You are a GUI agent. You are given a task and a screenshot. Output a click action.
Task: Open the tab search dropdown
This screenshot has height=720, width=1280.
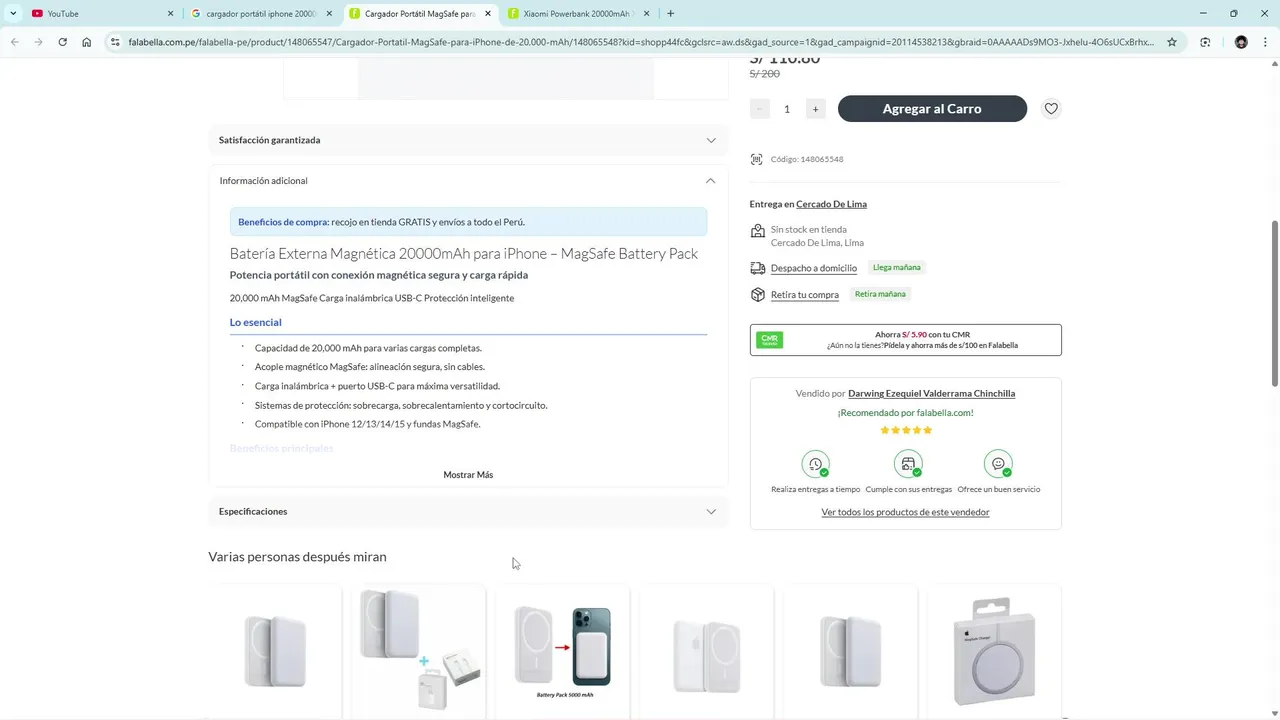coord(12,14)
